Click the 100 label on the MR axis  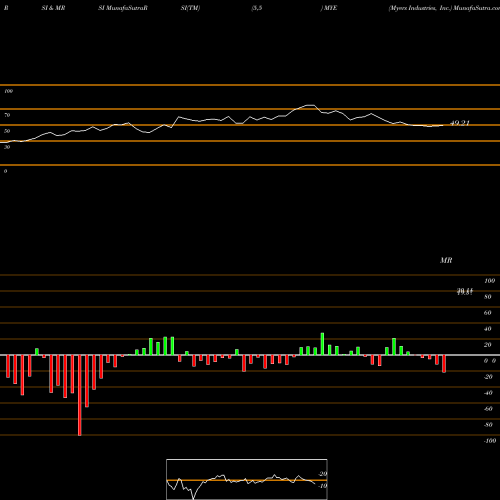coord(489,281)
